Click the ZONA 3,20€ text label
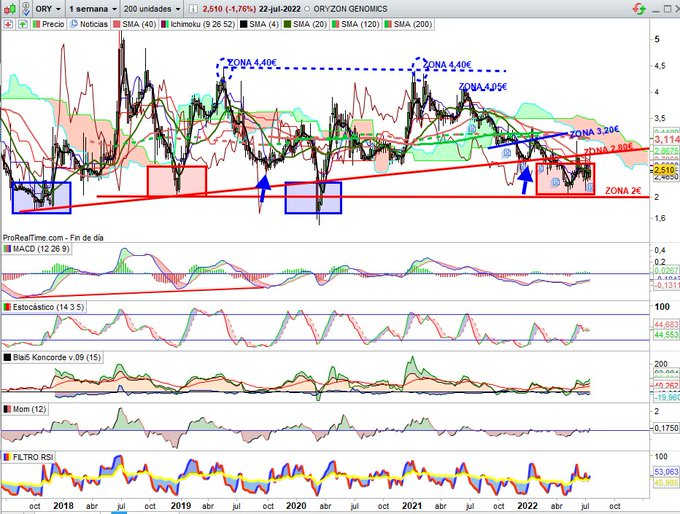 [x=594, y=131]
